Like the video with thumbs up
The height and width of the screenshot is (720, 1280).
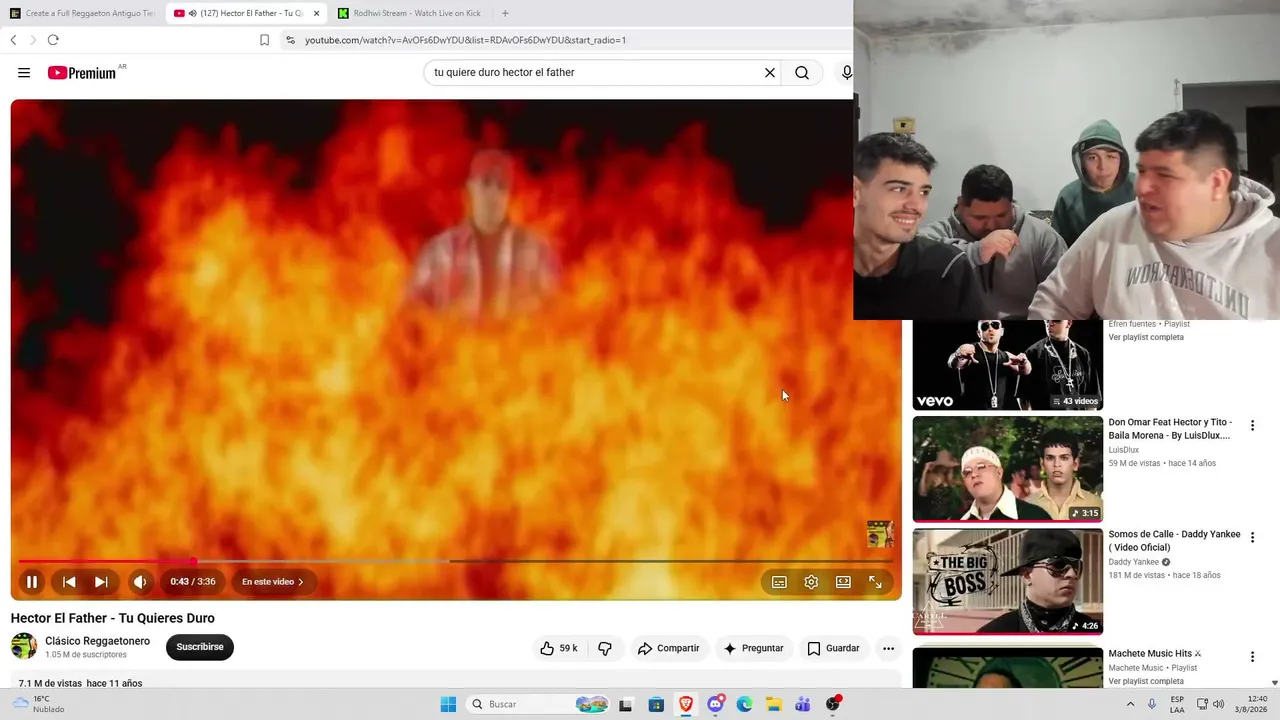[x=558, y=648]
